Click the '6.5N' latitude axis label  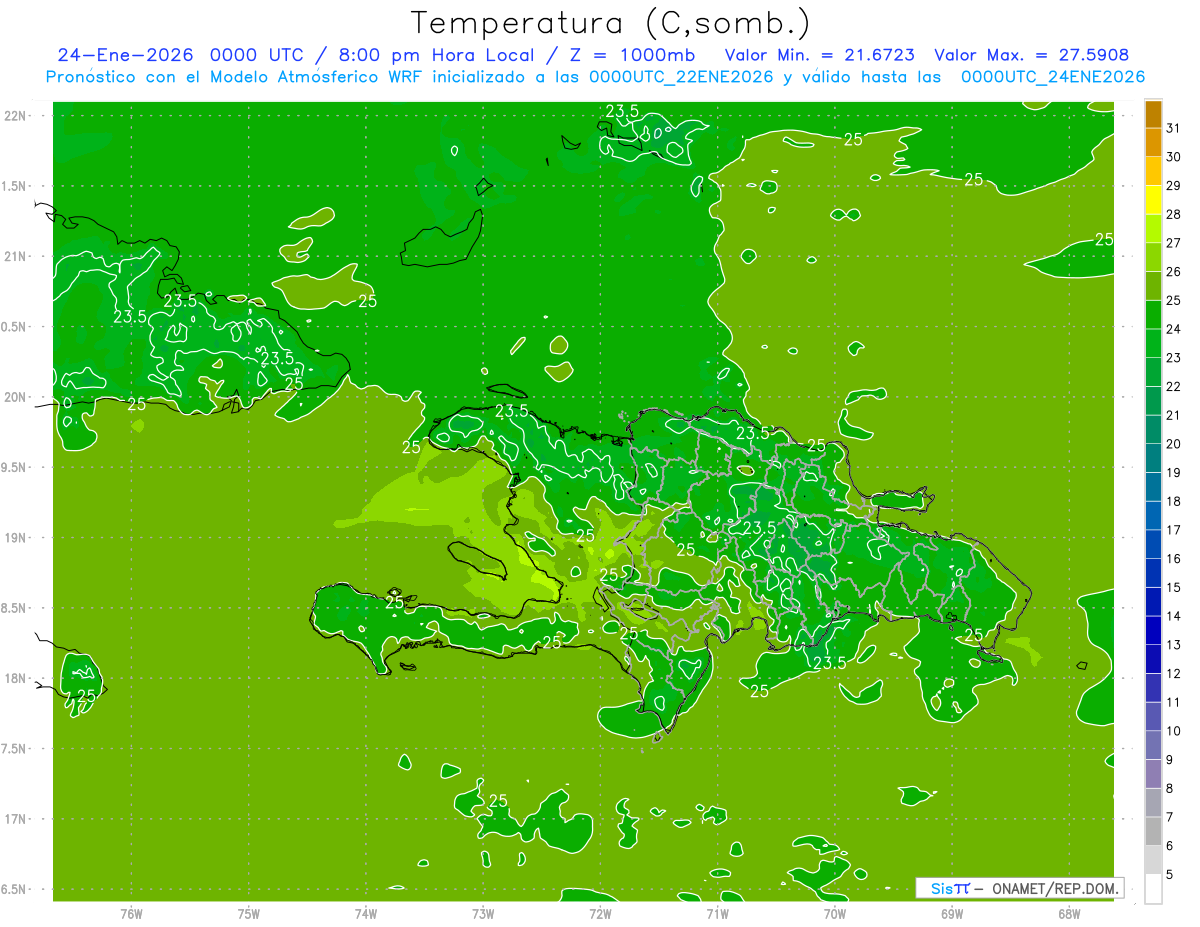pyautogui.click(x=14, y=889)
